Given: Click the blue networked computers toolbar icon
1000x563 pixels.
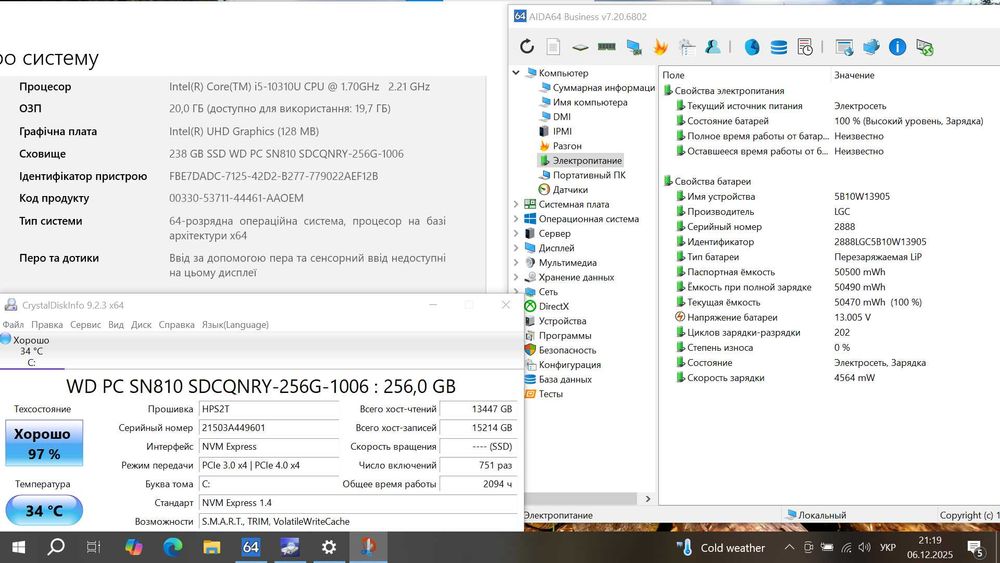Looking at the screenshot, I should 871,47.
